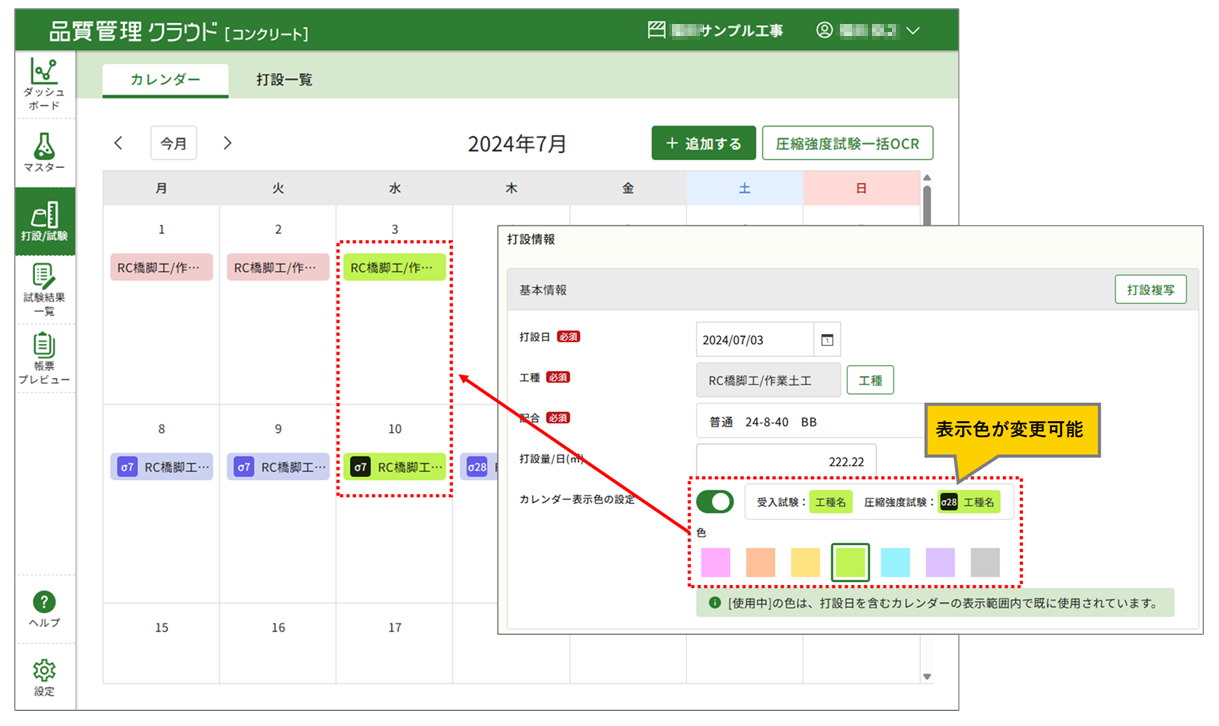Image resolution: width=1219 pixels, height=726 pixels.
Task: Click the 打設量/日 input field
Action: 786,460
